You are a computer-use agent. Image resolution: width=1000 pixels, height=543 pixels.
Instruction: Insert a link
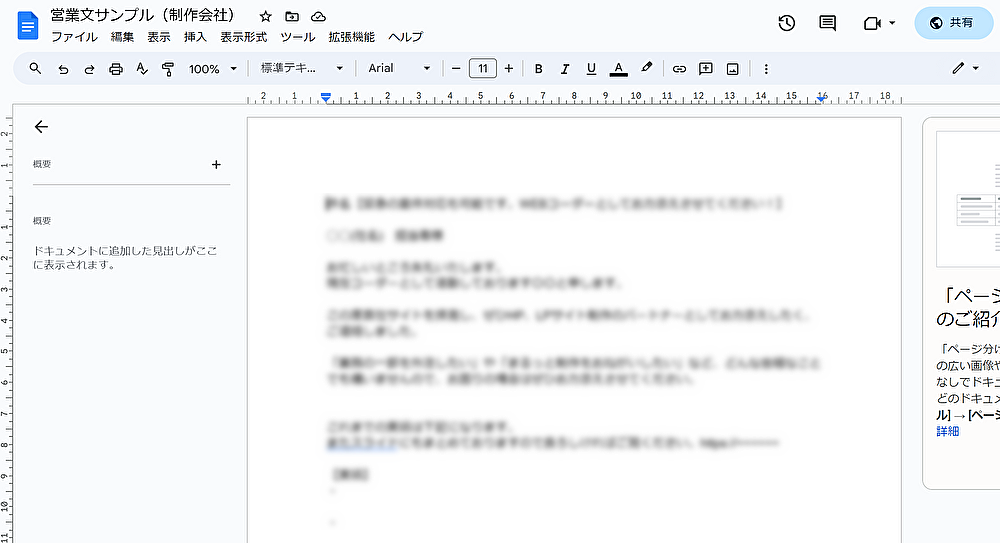[679, 69]
